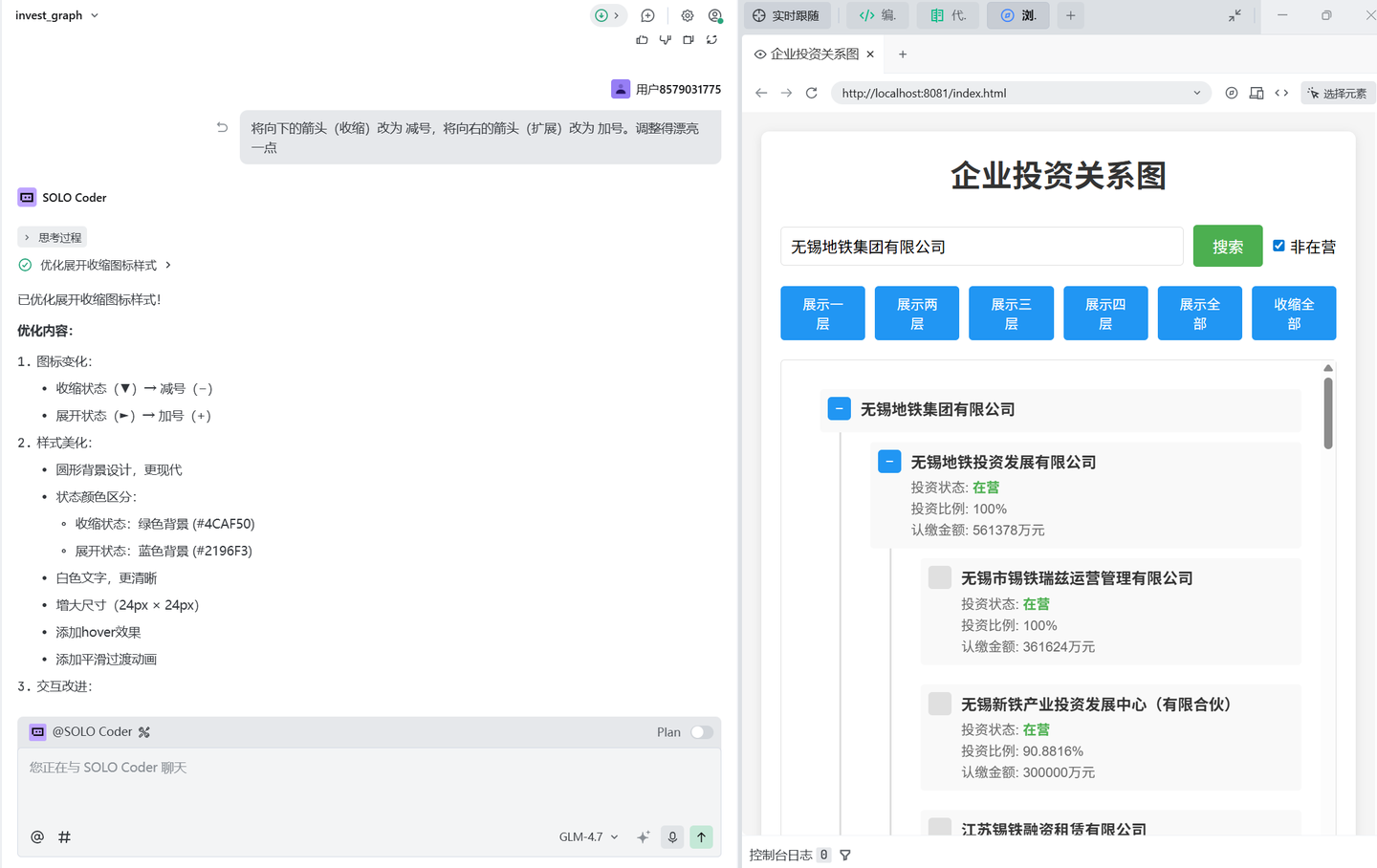The height and width of the screenshot is (868, 1377).
Task: Click the 收缩全部 button
Action: click(1294, 314)
